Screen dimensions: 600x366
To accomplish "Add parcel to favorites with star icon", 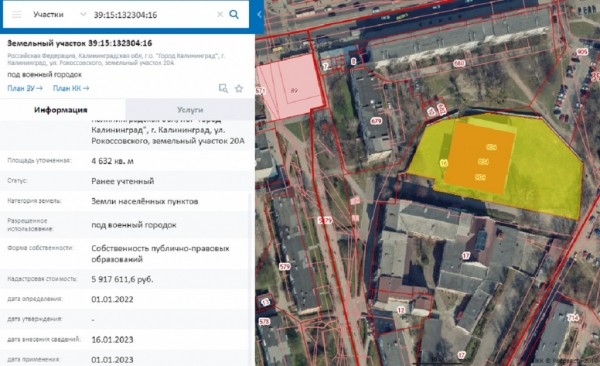I will point(239,88).
